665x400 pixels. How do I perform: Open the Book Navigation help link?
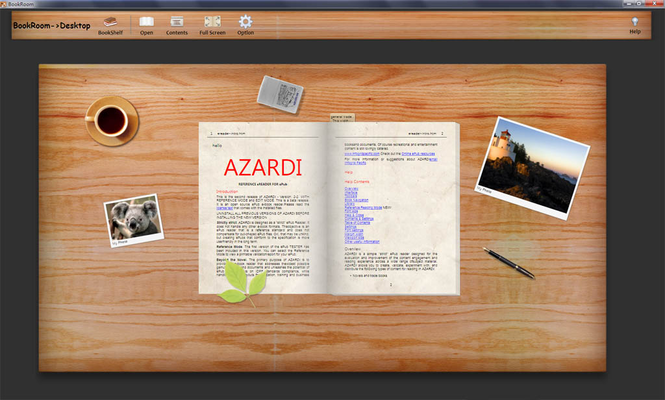(x=356, y=200)
